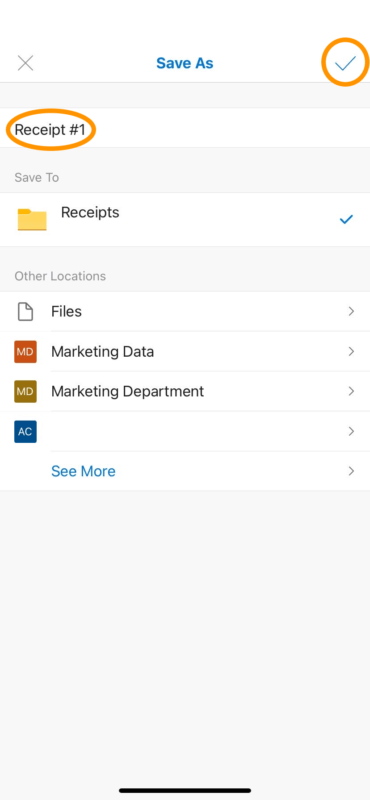Screen dimensions: 370x800
Task: Click the Files document icon
Action: pos(25,311)
